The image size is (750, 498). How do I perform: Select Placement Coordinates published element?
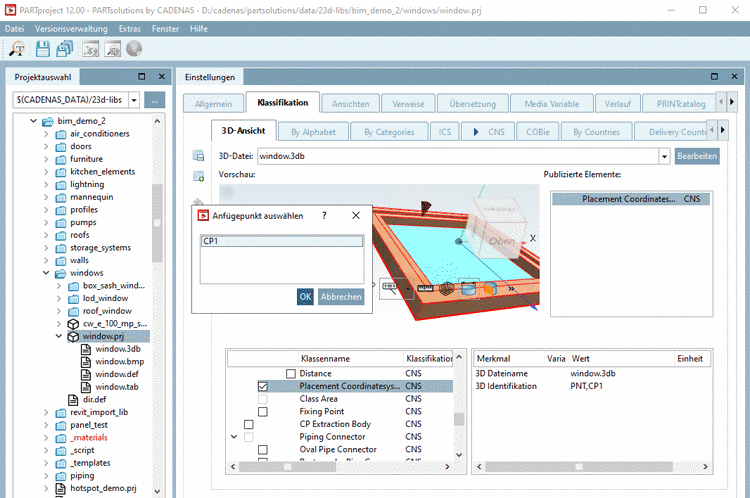tap(631, 199)
